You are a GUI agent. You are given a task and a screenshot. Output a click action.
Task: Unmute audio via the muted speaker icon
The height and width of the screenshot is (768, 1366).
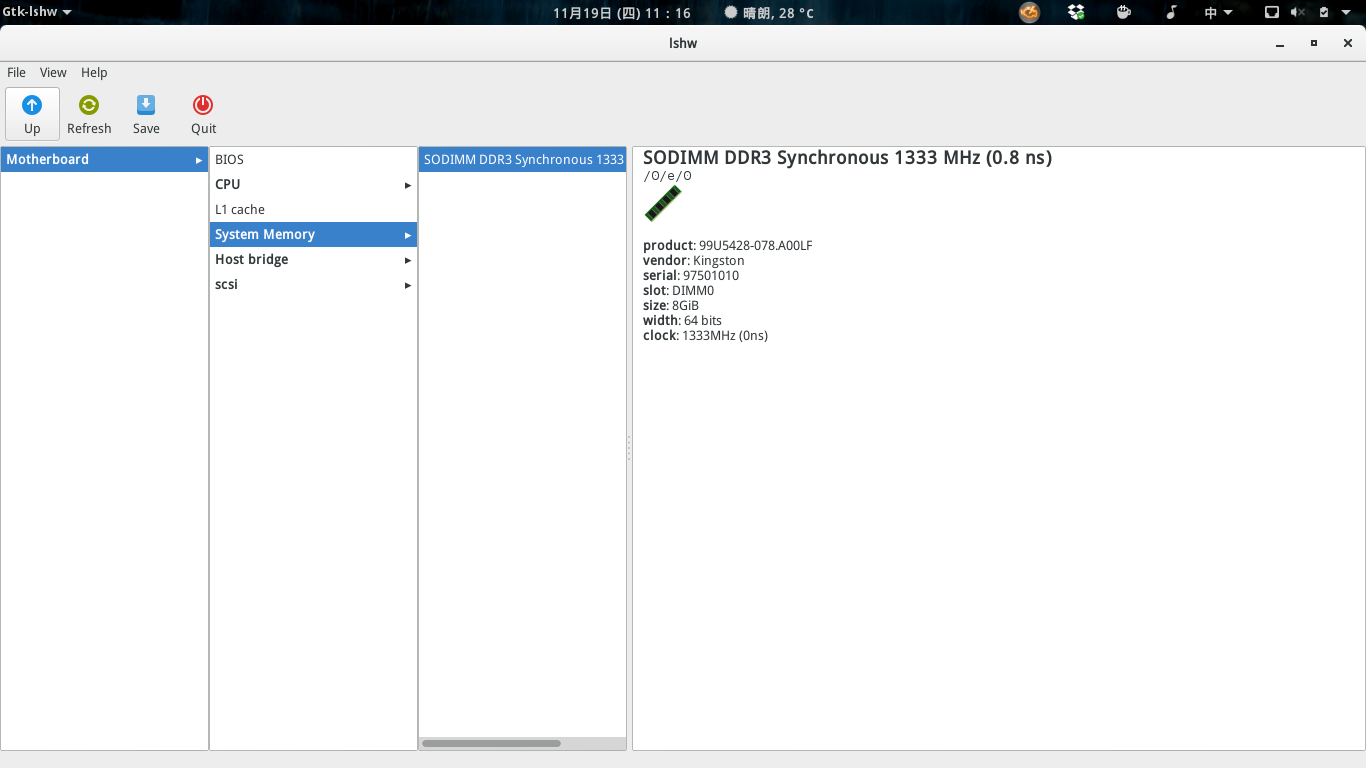[1299, 12]
